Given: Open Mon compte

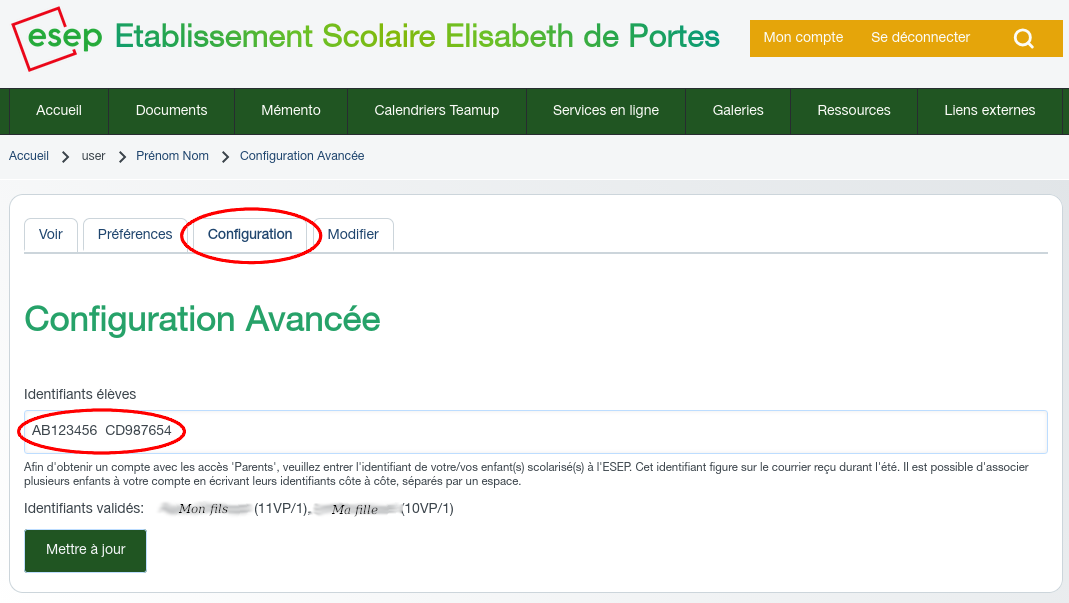Looking at the screenshot, I should point(803,38).
